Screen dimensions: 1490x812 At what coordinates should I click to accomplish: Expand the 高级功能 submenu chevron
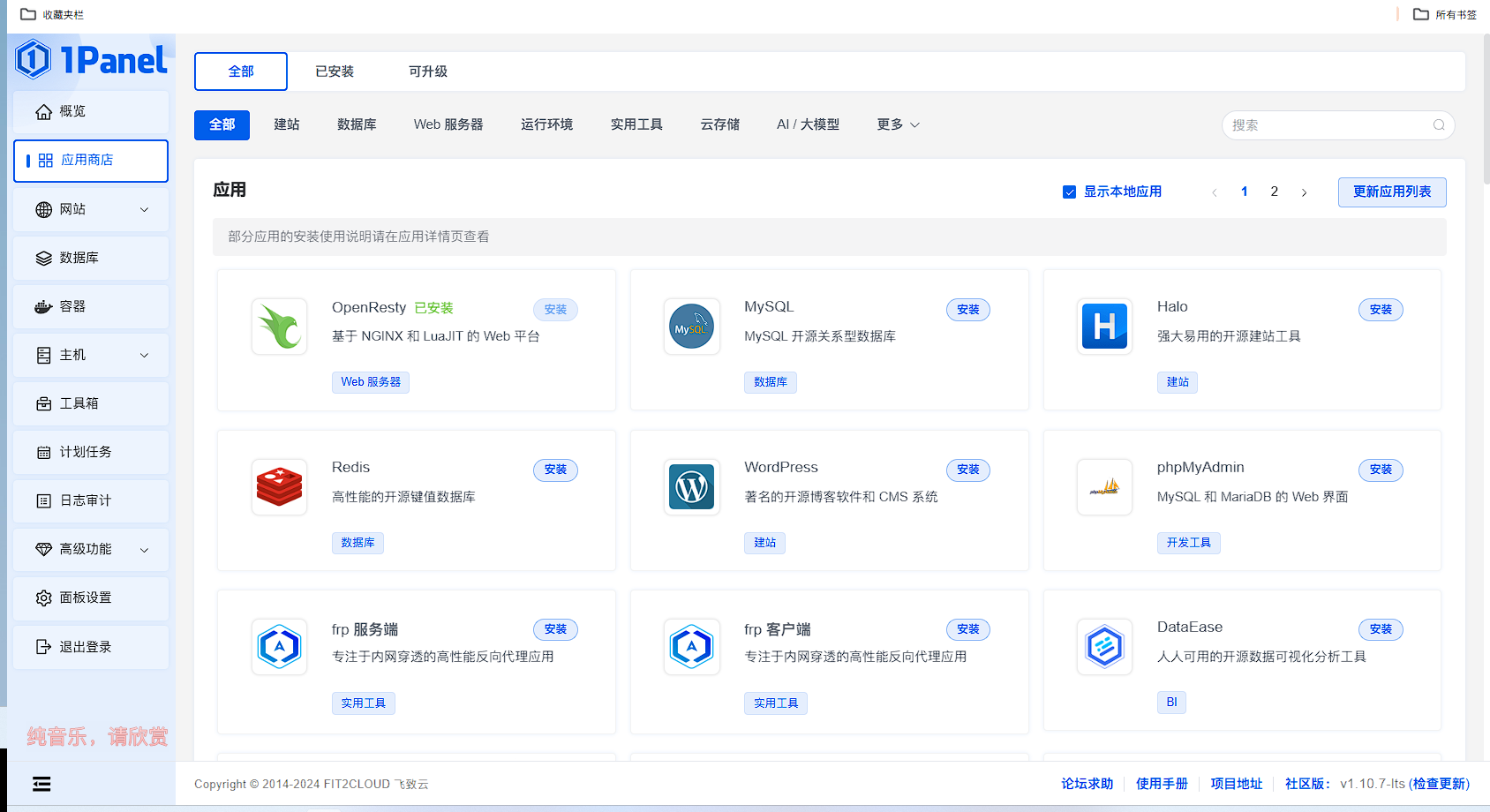145,549
